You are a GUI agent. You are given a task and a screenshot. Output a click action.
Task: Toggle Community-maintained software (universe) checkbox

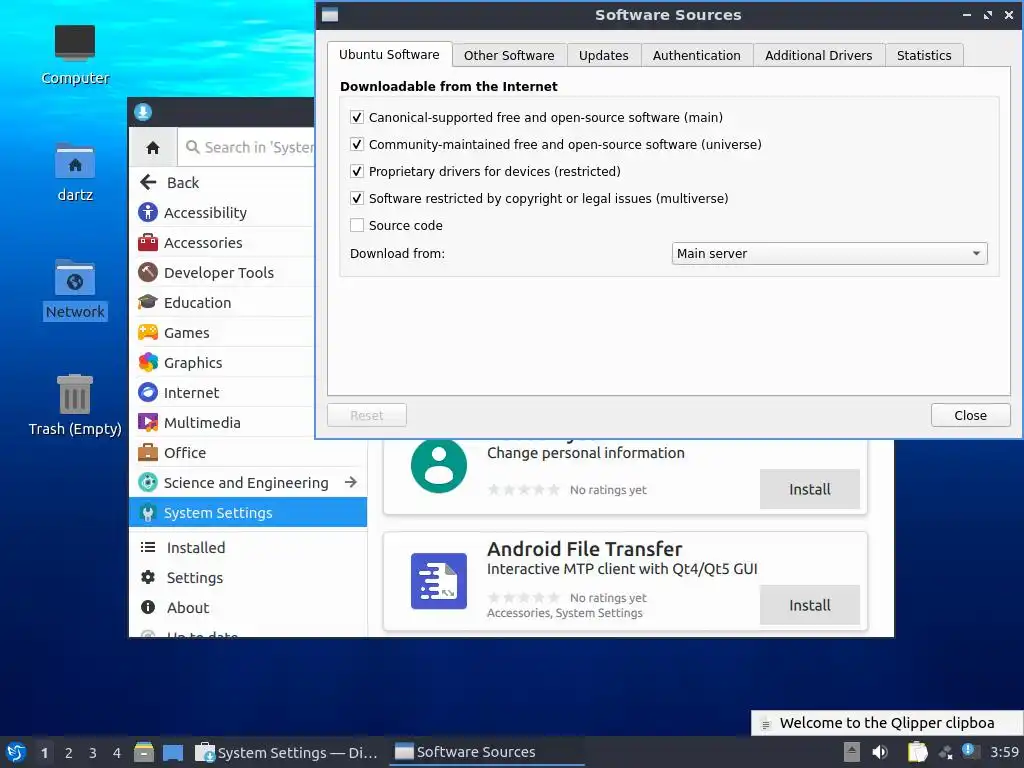(x=357, y=144)
